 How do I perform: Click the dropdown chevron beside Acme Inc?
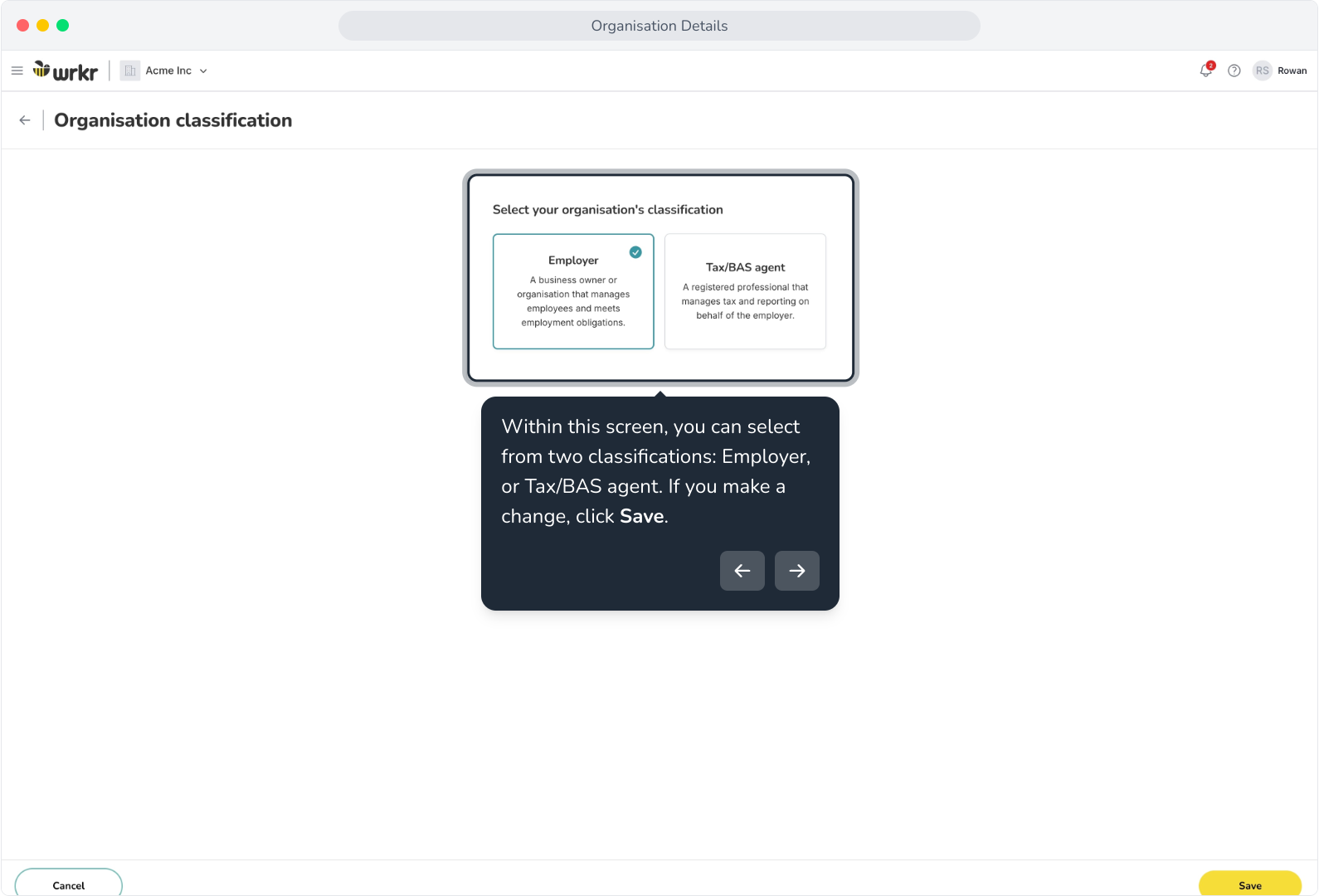pyautogui.click(x=203, y=71)
